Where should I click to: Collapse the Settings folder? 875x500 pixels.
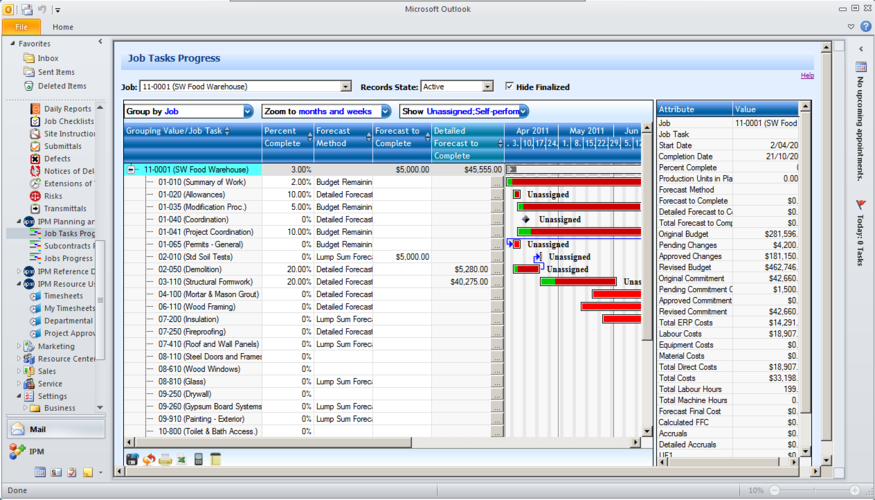pos(19,396)
